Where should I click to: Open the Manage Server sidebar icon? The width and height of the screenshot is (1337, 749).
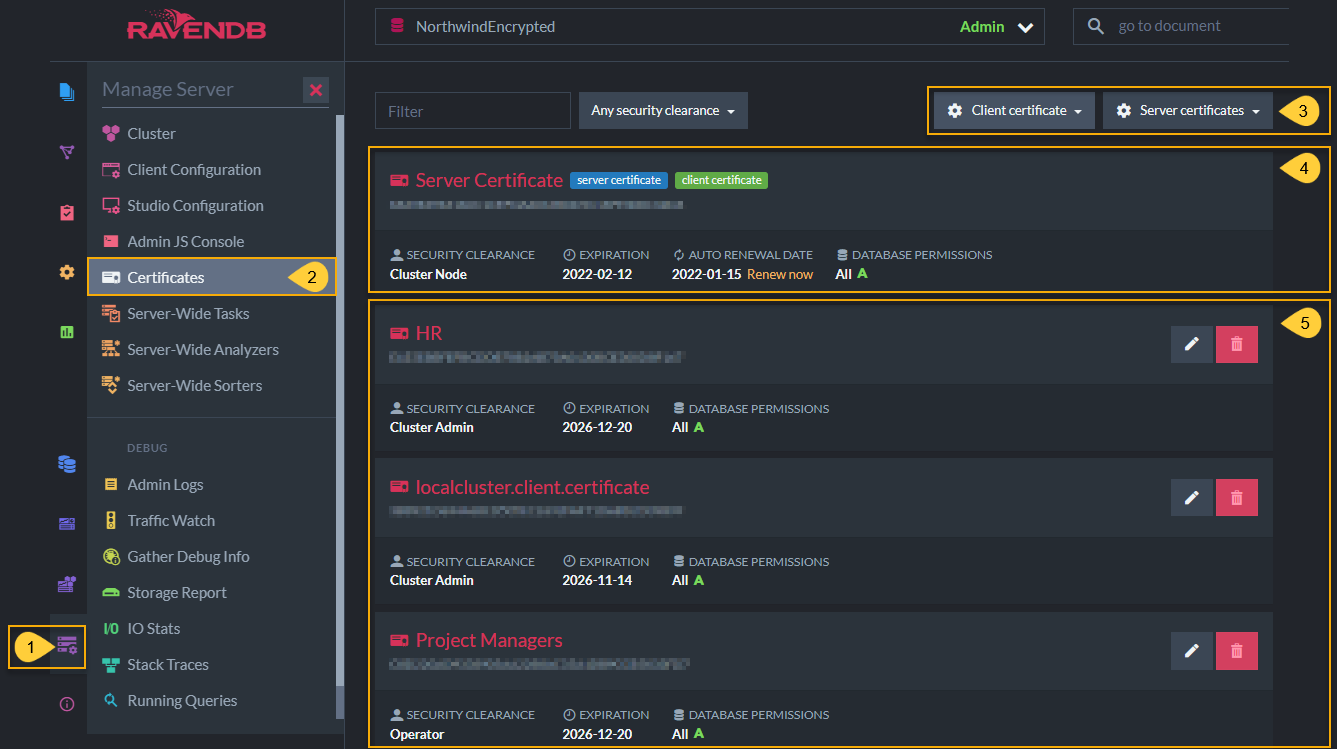click(67, 644)
